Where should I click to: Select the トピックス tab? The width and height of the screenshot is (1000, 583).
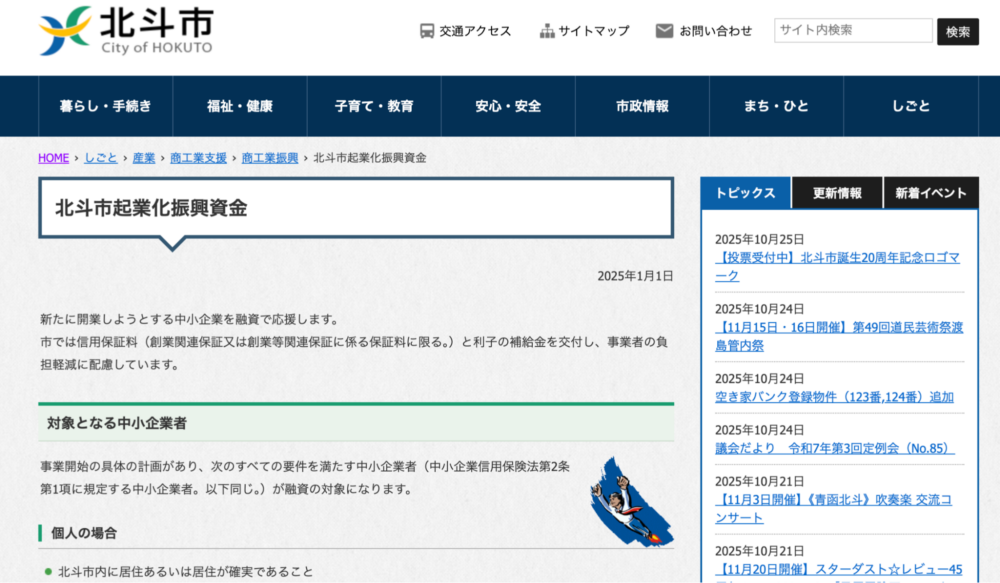pos(745,193)
